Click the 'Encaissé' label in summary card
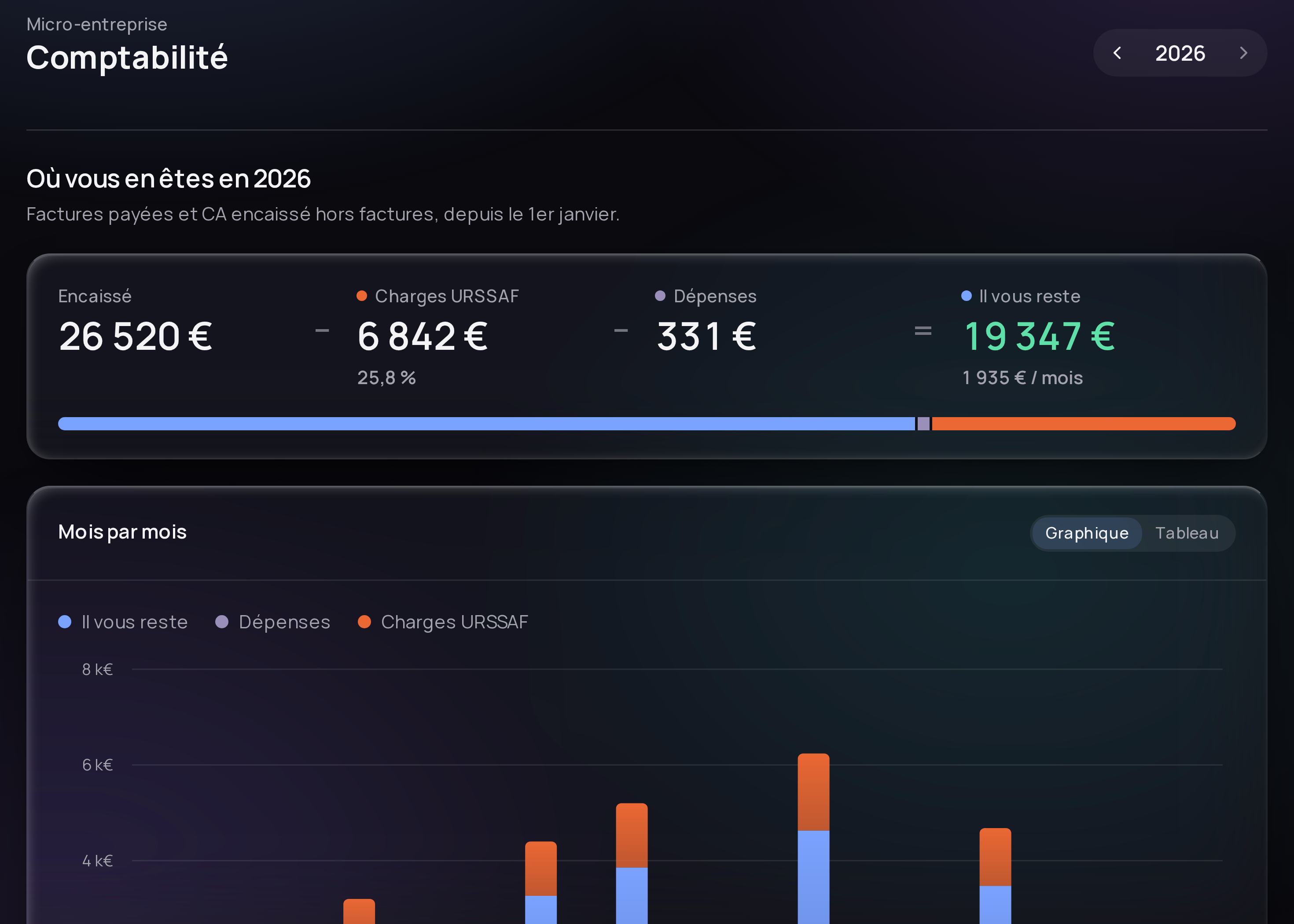Image resolution: width=1294 pixels, height=924 pixels. tap(95, 296)
